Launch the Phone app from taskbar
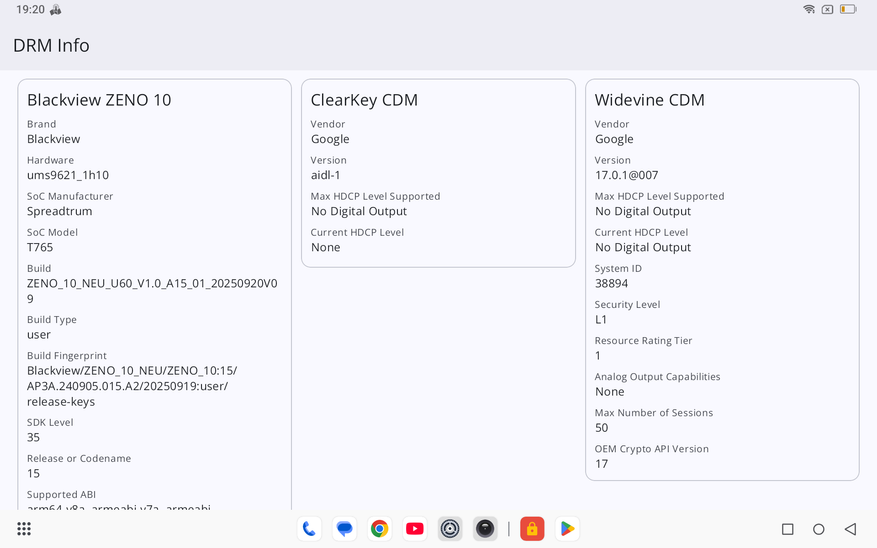Image resolution: width=877 pixels, height=548 pixels. 309,529
